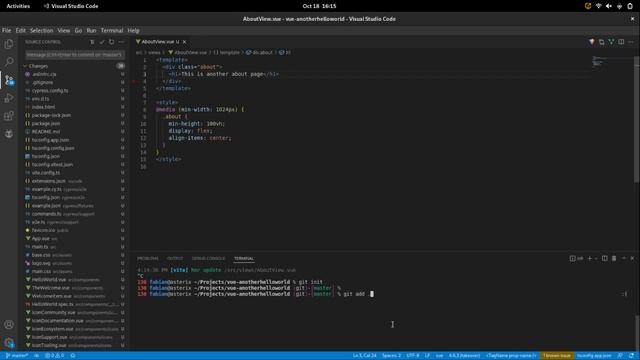Open notifications bell in status bar

[631, 356]
